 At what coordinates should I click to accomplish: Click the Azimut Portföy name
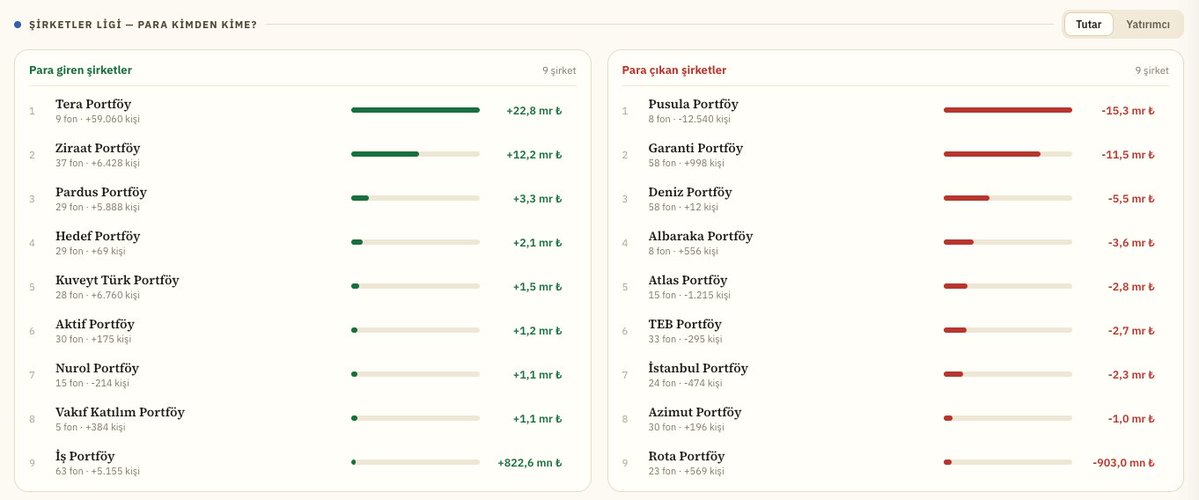(x=694, y=412)
